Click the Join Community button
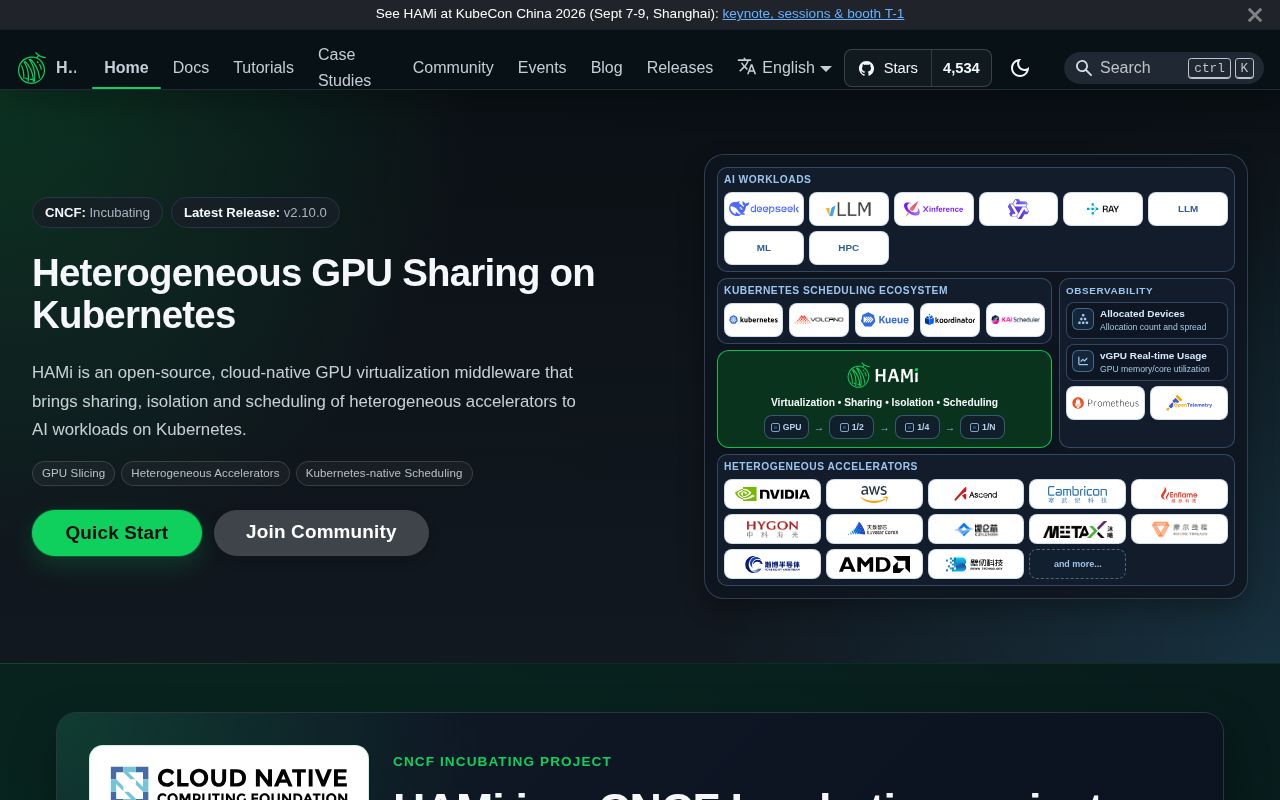The height and width of the screenshot is (800, 1280). click(321, 533)
